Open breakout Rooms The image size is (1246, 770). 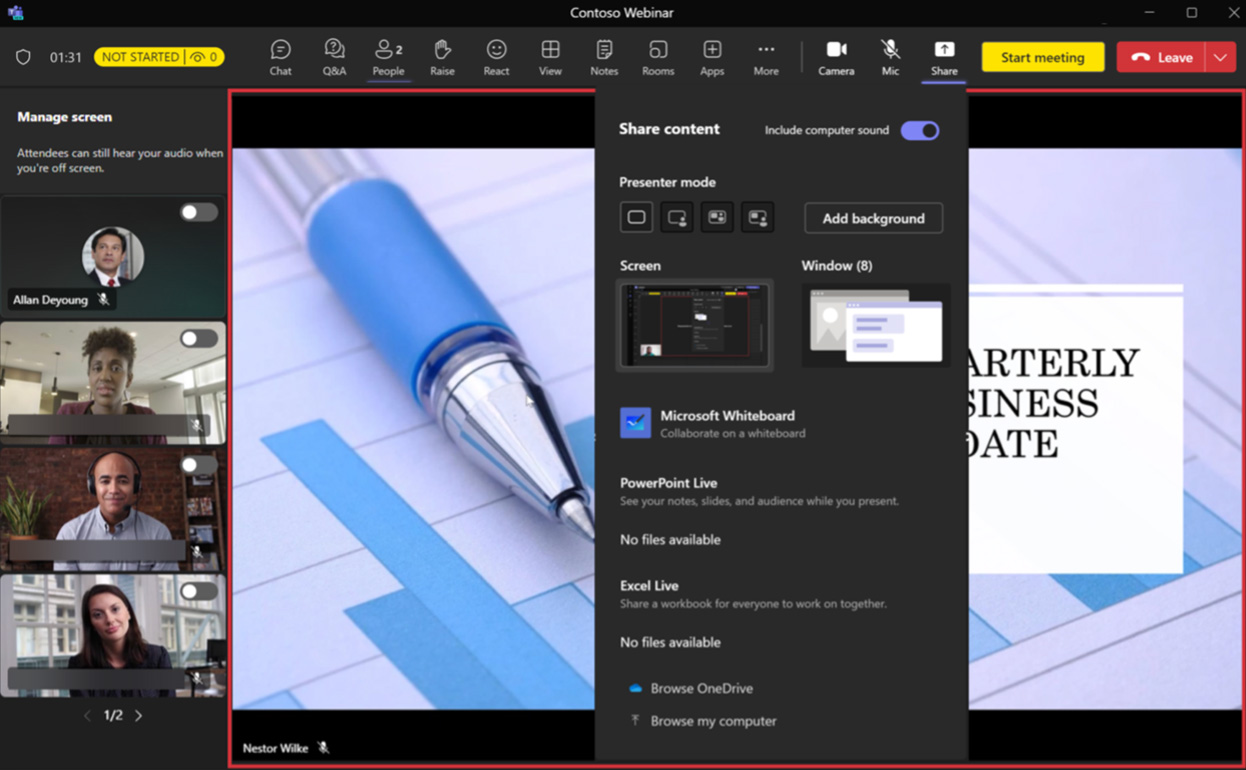(658, 57)
